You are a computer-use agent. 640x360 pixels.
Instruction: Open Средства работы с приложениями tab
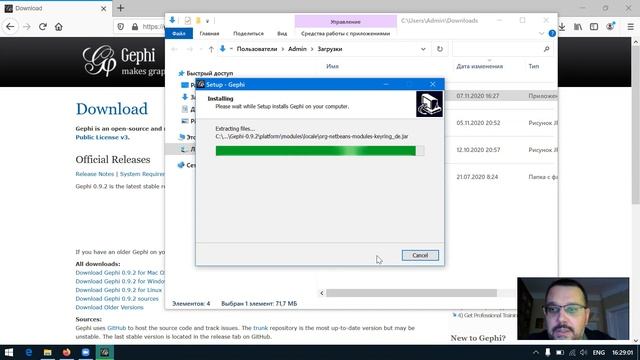pyautogui.click(x=345, y=33)
